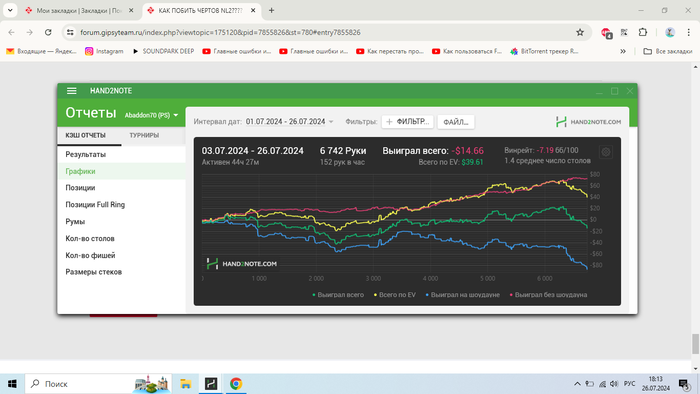
Task: Click the total winnings value -$14.66
Action: coord(467,151)
